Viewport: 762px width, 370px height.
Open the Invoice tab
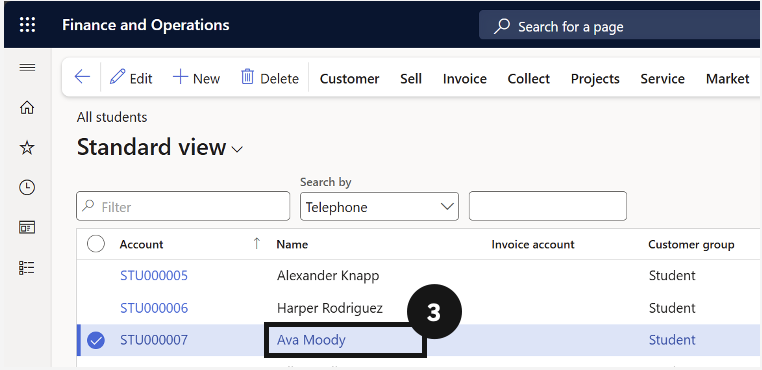(465, 79)
